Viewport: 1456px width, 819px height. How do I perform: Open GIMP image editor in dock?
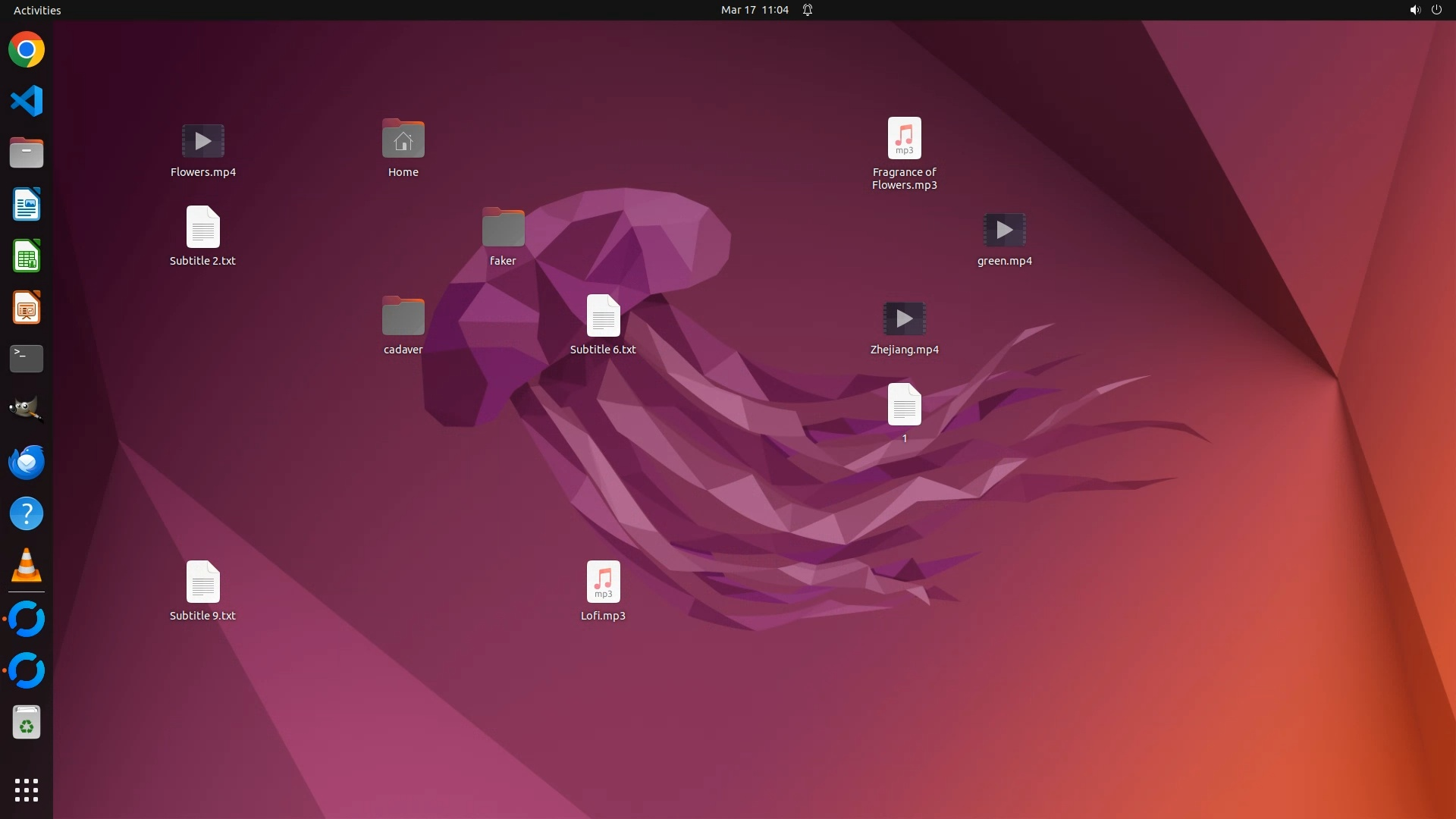click(27, 410)
